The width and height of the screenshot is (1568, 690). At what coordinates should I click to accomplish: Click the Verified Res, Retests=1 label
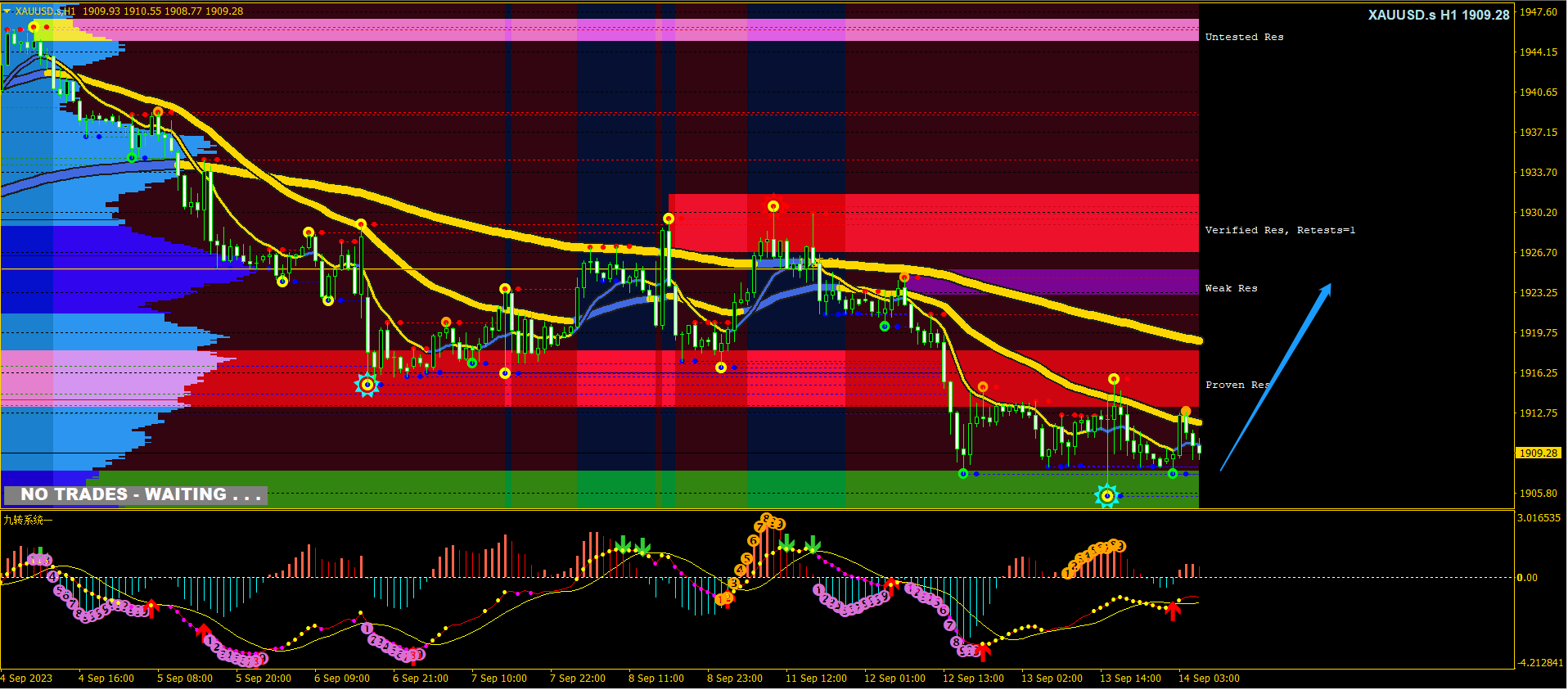(x=1280, y=230)
